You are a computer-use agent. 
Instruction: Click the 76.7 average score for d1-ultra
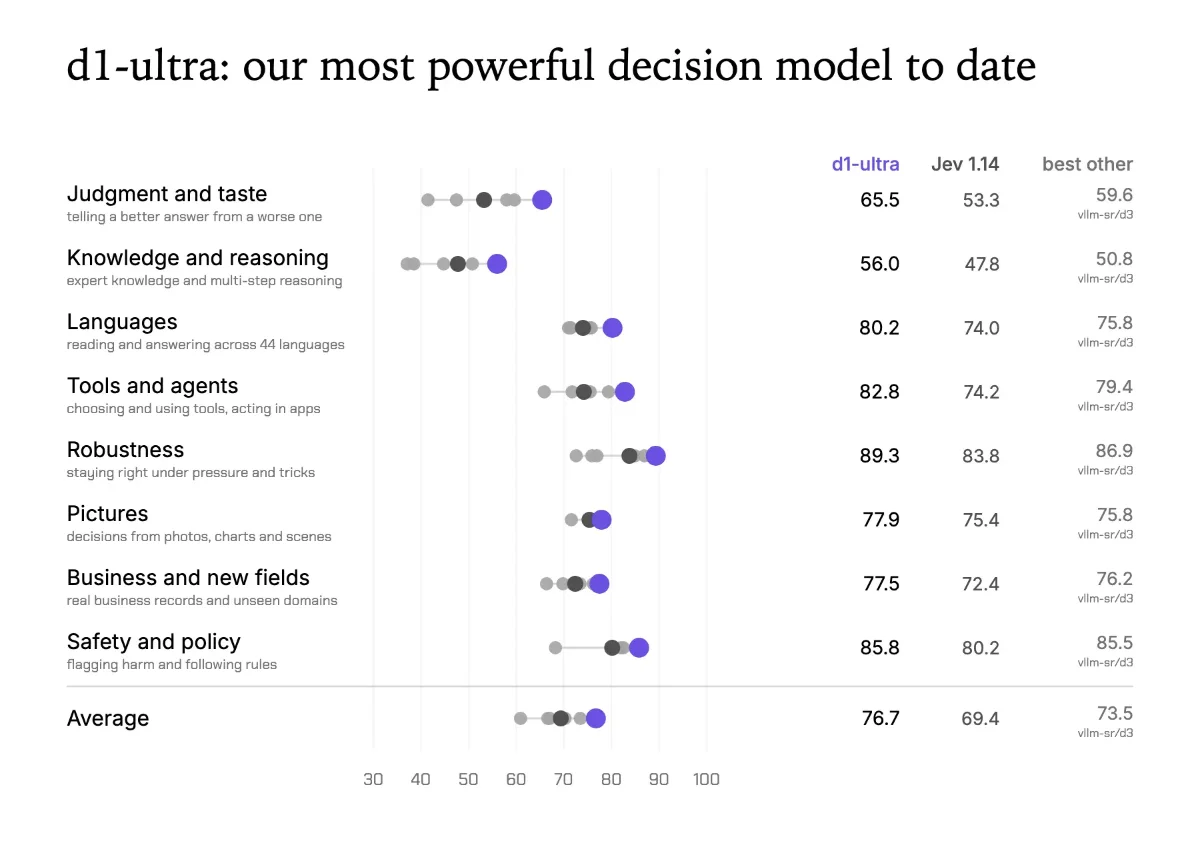point(881,718)
